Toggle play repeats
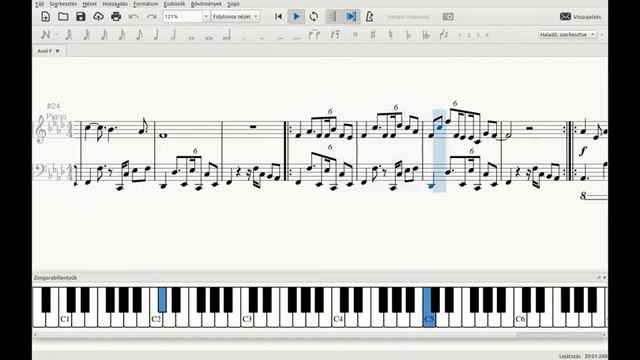This screenshot has width=640, height=360. tap(333, 17)
